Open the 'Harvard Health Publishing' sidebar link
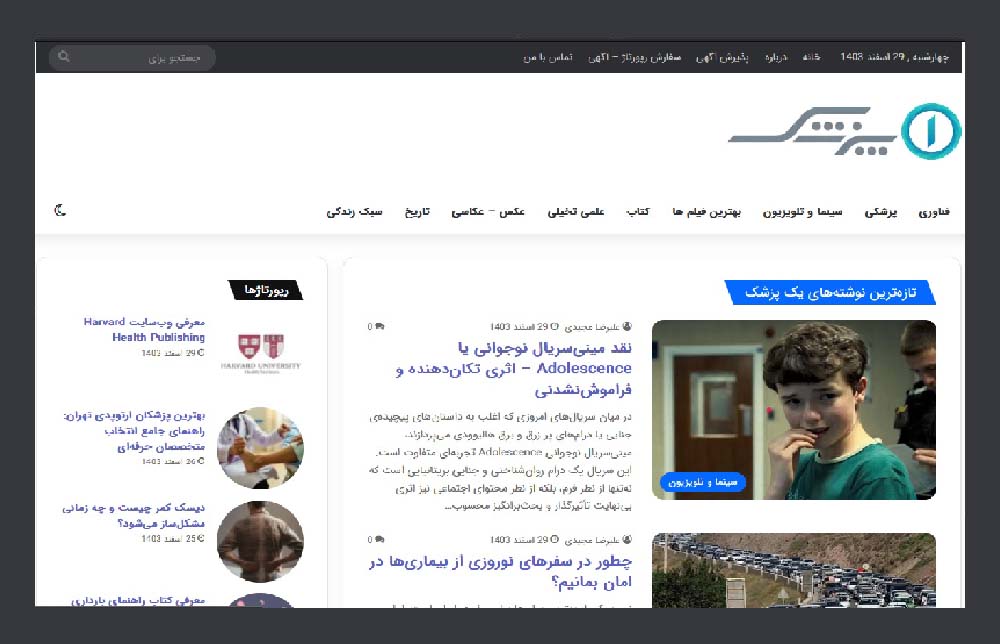Screen dimensions: 1000x644 point(144,330)
